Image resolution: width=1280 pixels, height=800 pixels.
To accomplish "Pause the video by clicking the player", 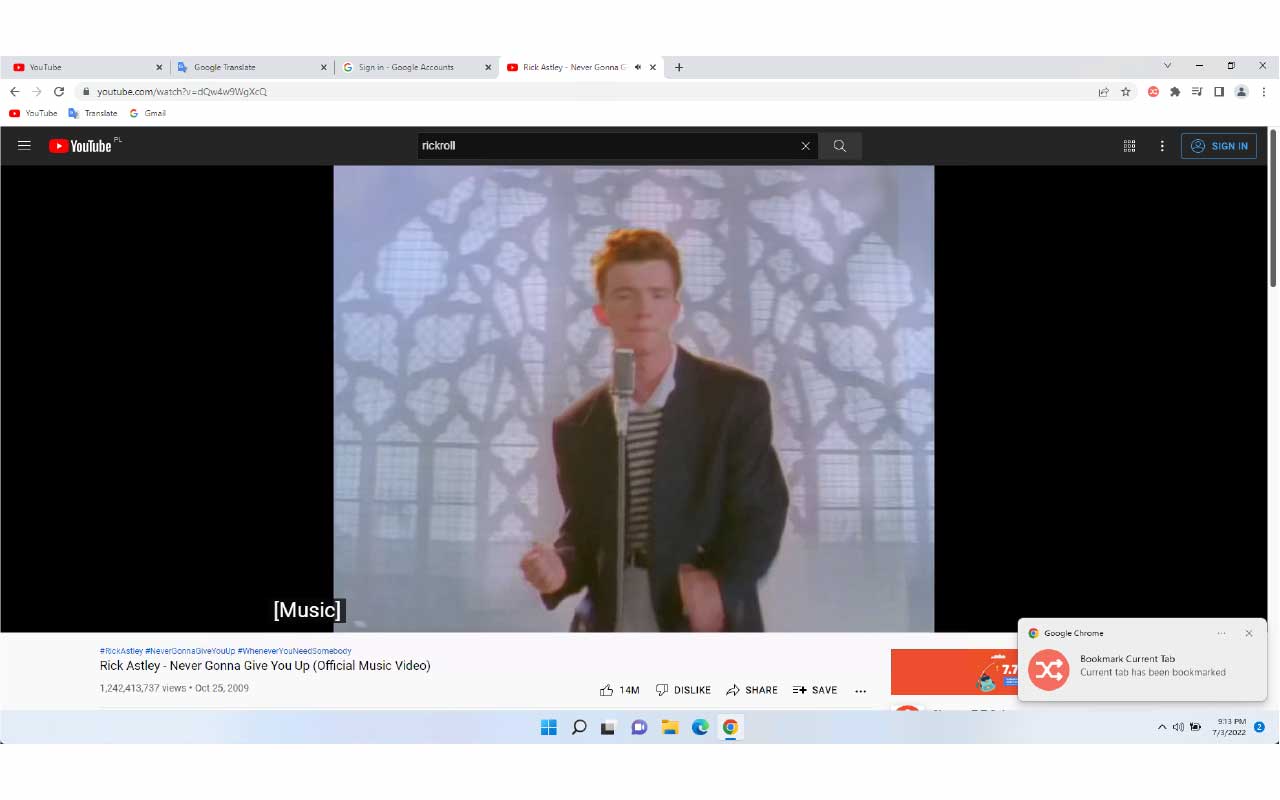I will [633, 398].
